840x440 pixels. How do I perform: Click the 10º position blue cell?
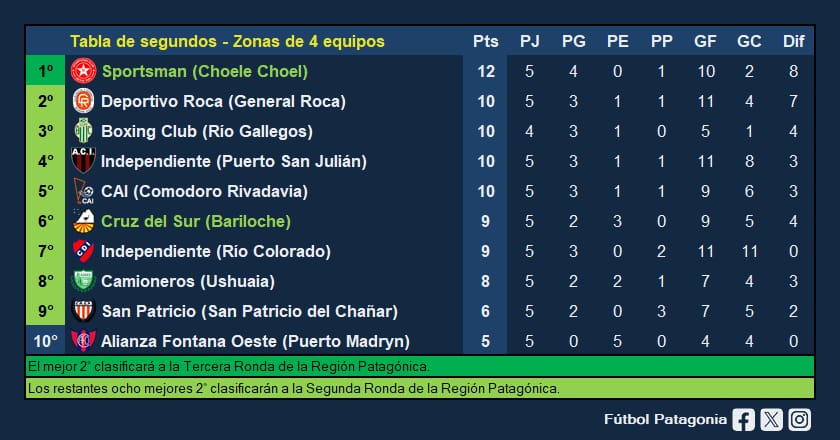[x=46, y=341]
